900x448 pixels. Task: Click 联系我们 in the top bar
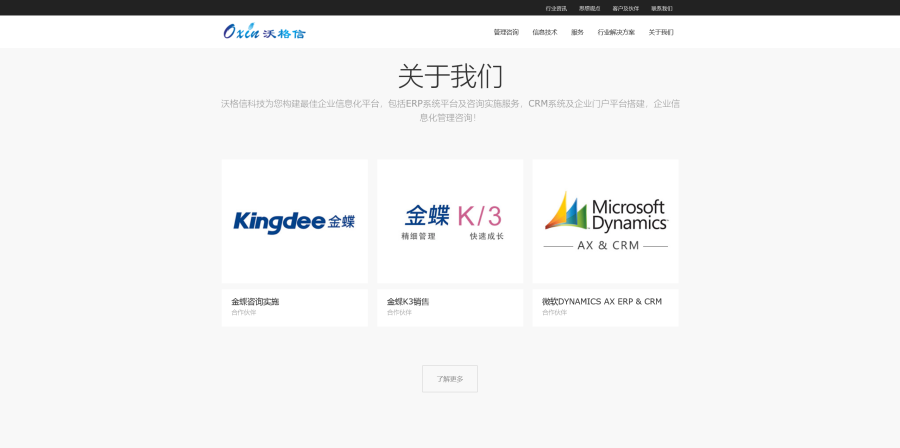662,8
